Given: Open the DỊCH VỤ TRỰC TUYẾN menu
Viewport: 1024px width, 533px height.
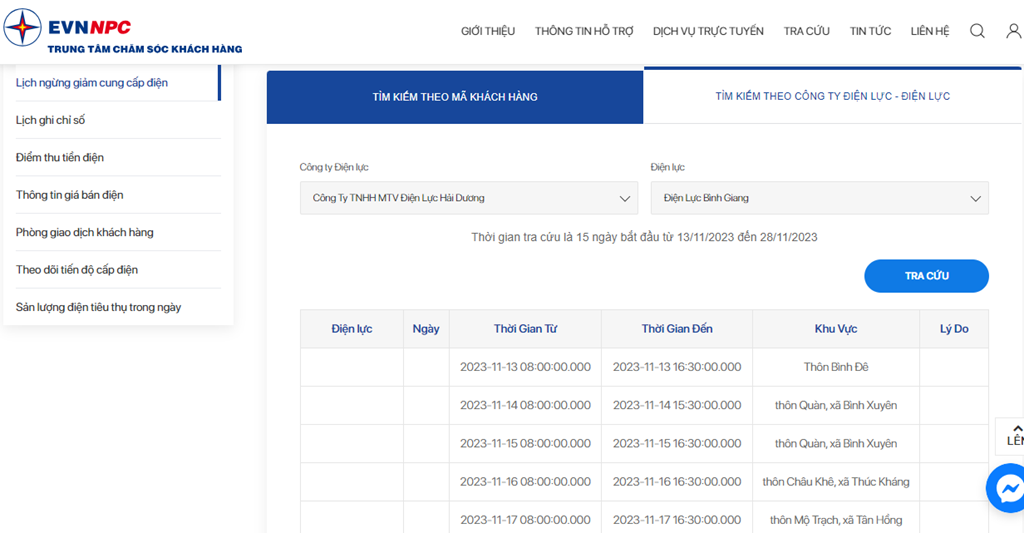Looking at the screenshot, I should 708,31.
